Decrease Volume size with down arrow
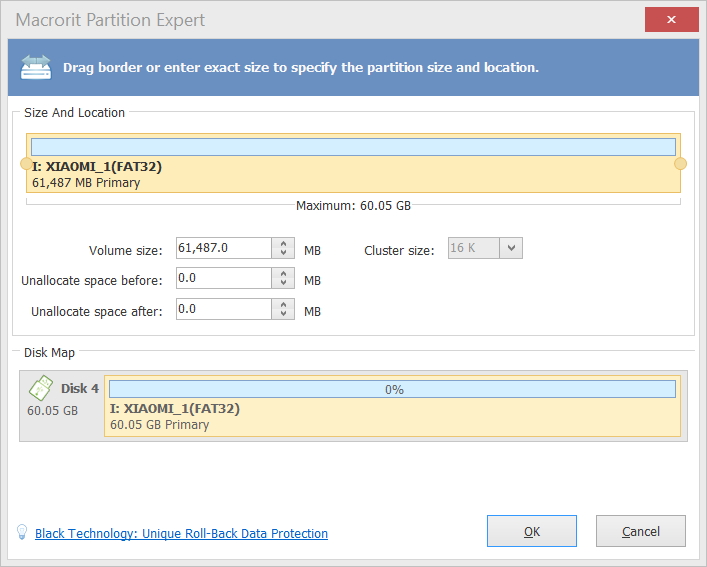 283,253
